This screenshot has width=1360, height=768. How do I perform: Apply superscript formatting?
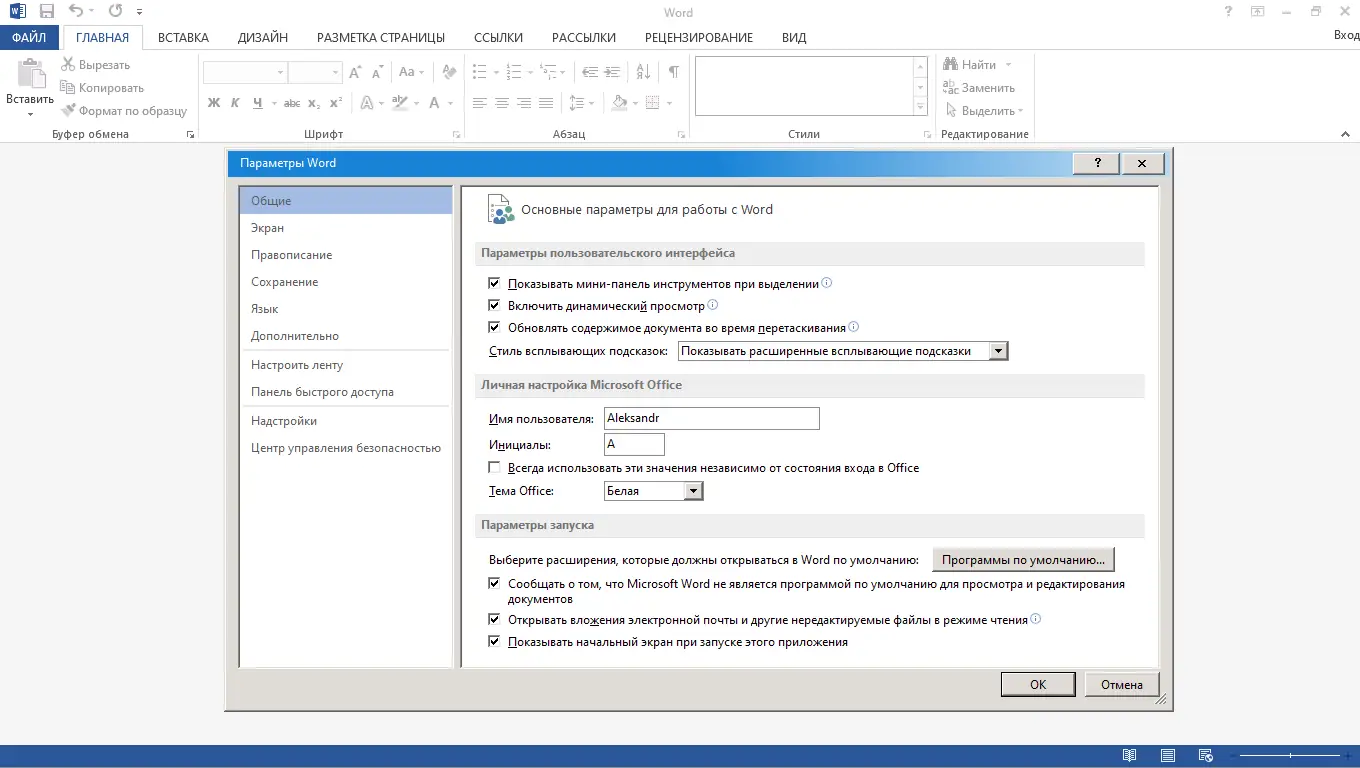pyautogui.click(x=336, y=103)
